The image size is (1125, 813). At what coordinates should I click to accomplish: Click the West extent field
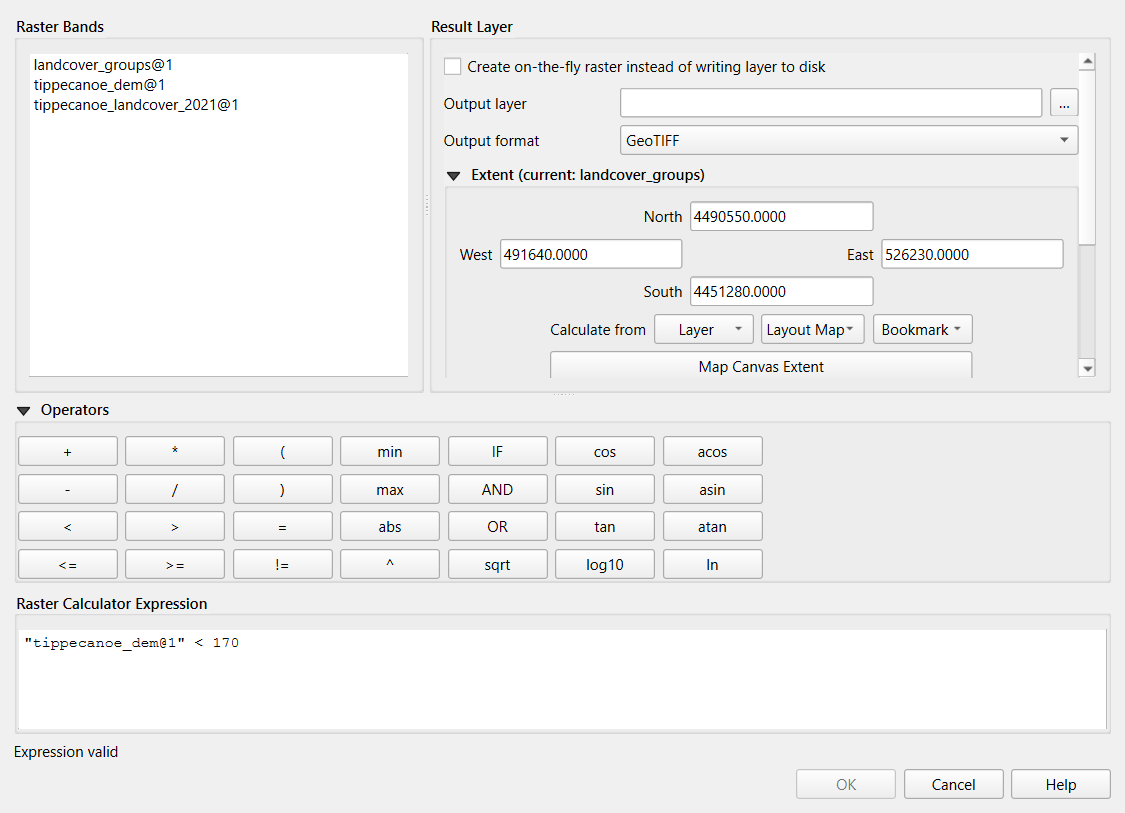pos(590,255)
